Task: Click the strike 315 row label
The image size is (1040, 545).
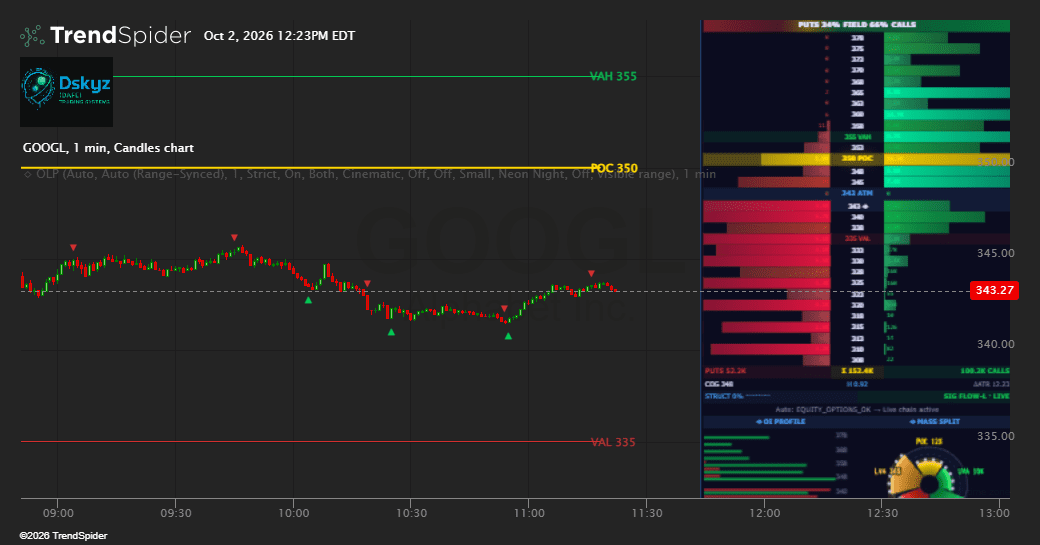Action: tap(858, 327)
